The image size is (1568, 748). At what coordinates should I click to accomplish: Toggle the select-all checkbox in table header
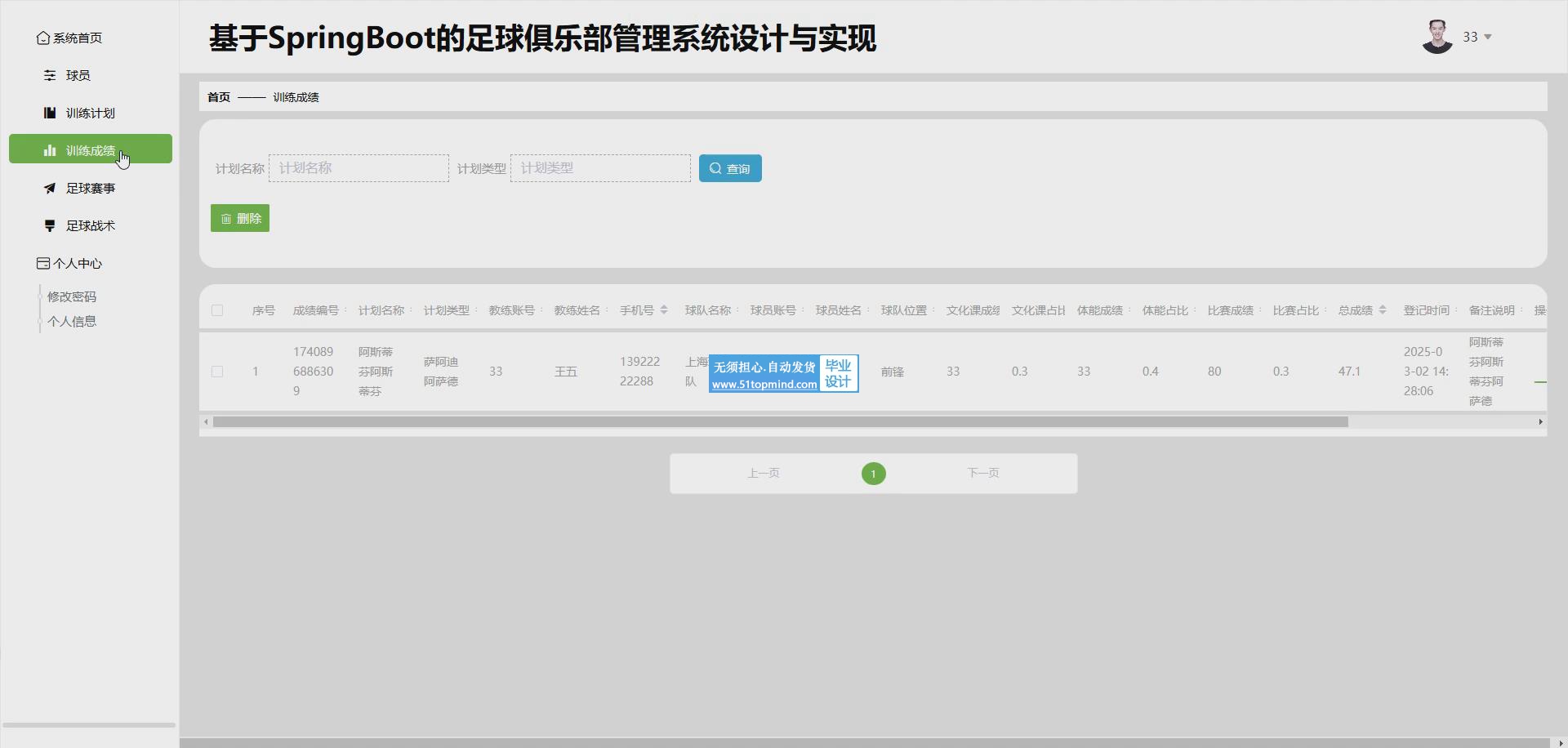217,310
